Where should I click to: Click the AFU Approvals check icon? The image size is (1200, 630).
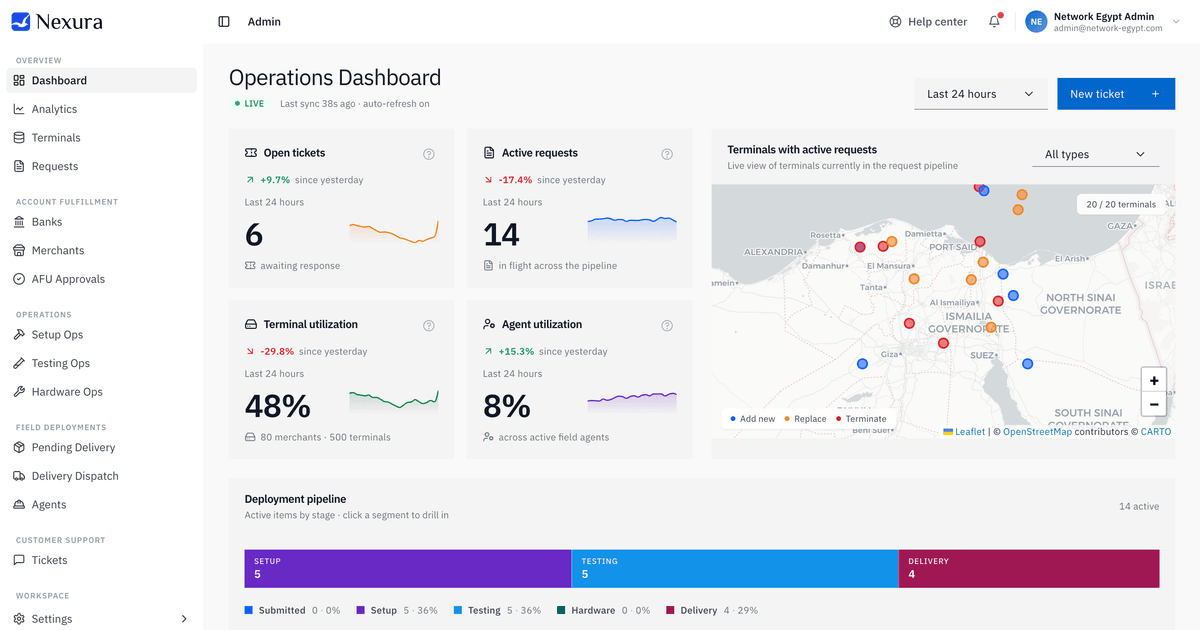19,279
